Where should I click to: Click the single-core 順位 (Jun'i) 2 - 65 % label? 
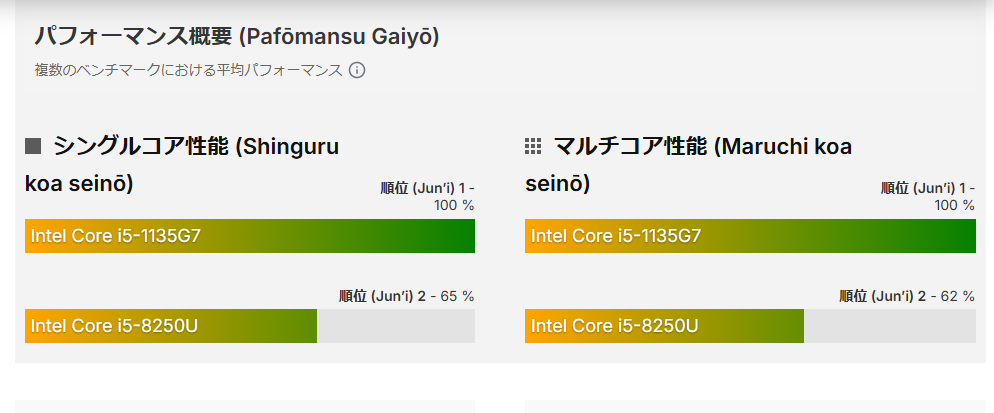tap(406, 296)
